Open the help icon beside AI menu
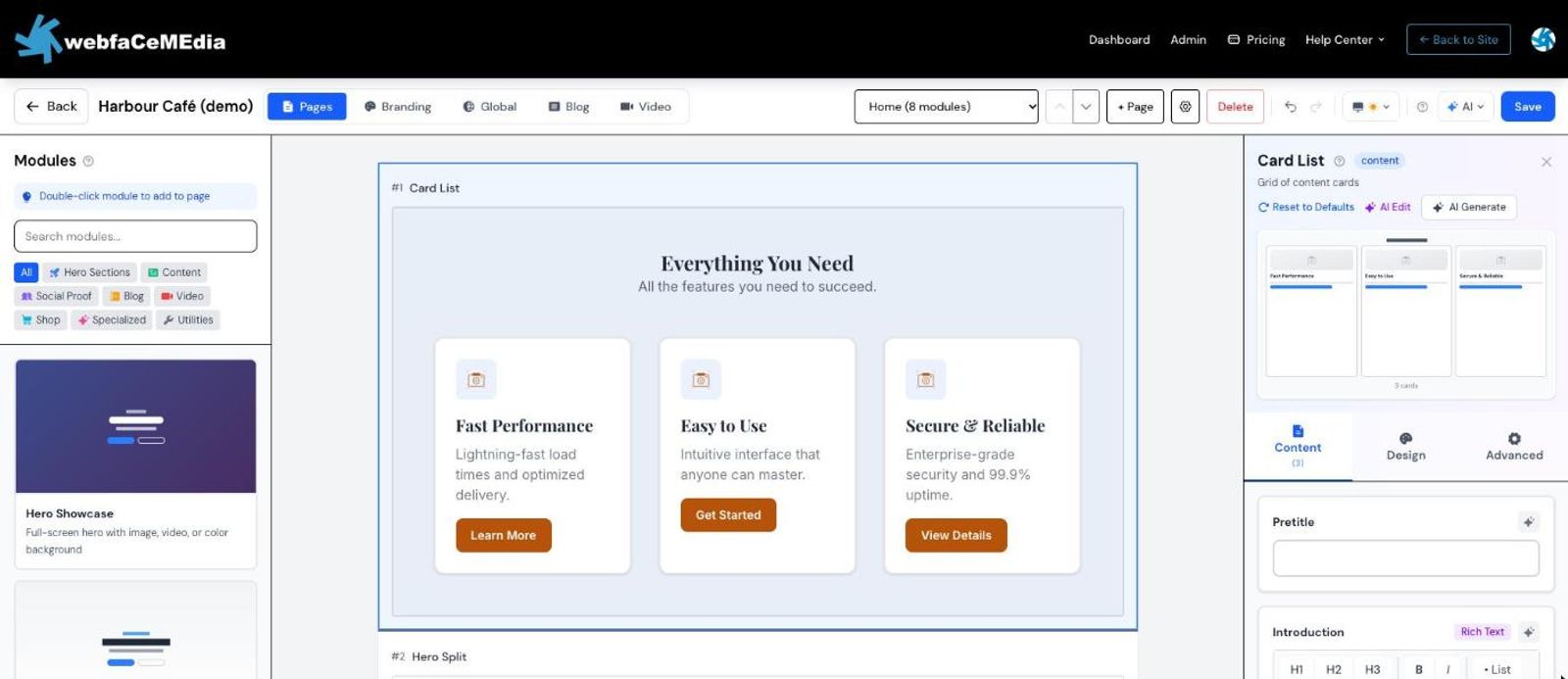Image resolution: width=1568 pixels, height=679 pixels. (x=1422, y=107)
